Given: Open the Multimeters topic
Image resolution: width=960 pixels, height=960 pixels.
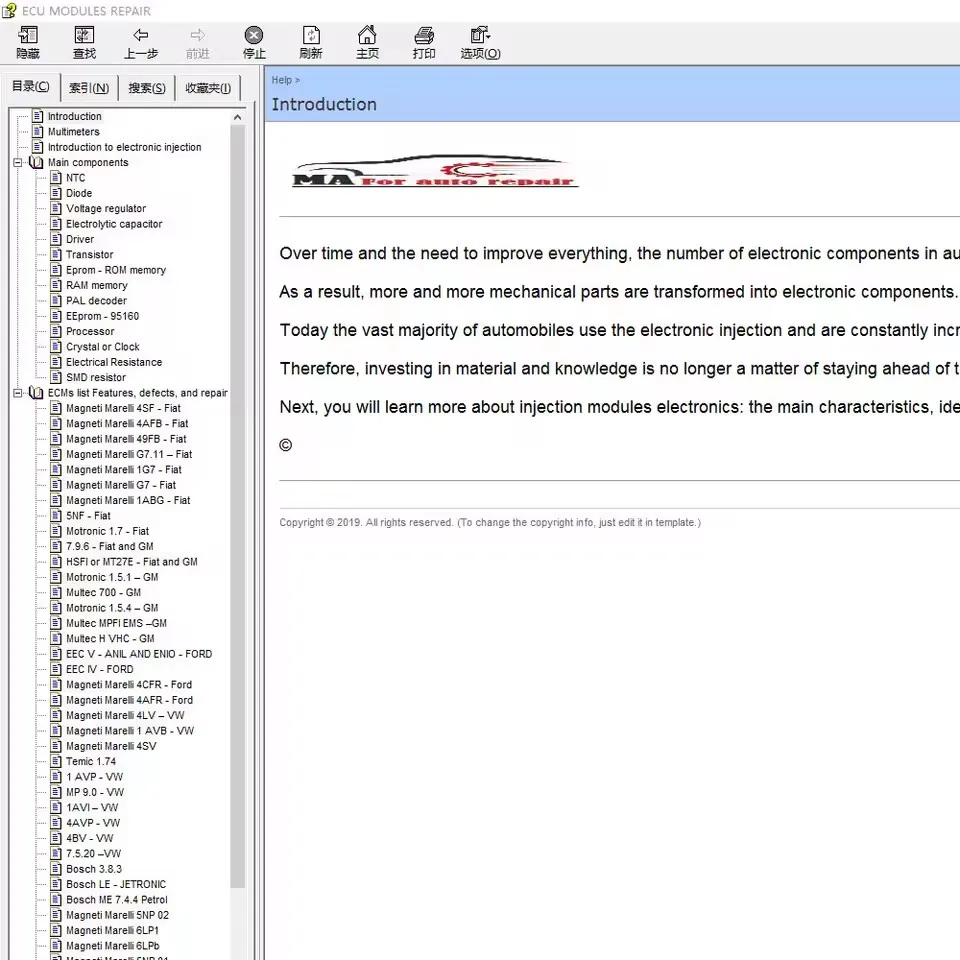Looking at the screenshot, I should click(73, 132).
